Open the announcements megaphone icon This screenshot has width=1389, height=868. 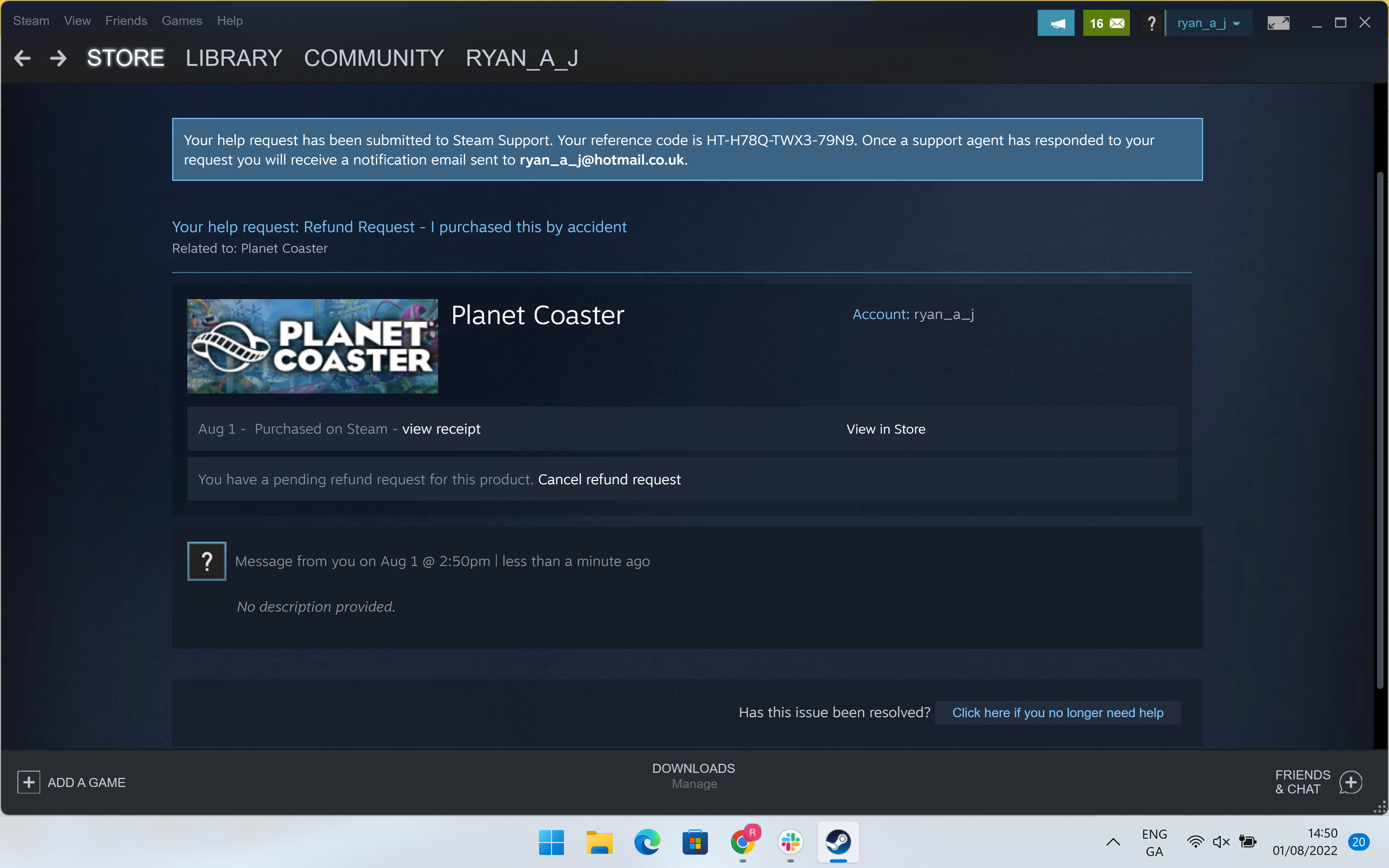coord(1055,24)
